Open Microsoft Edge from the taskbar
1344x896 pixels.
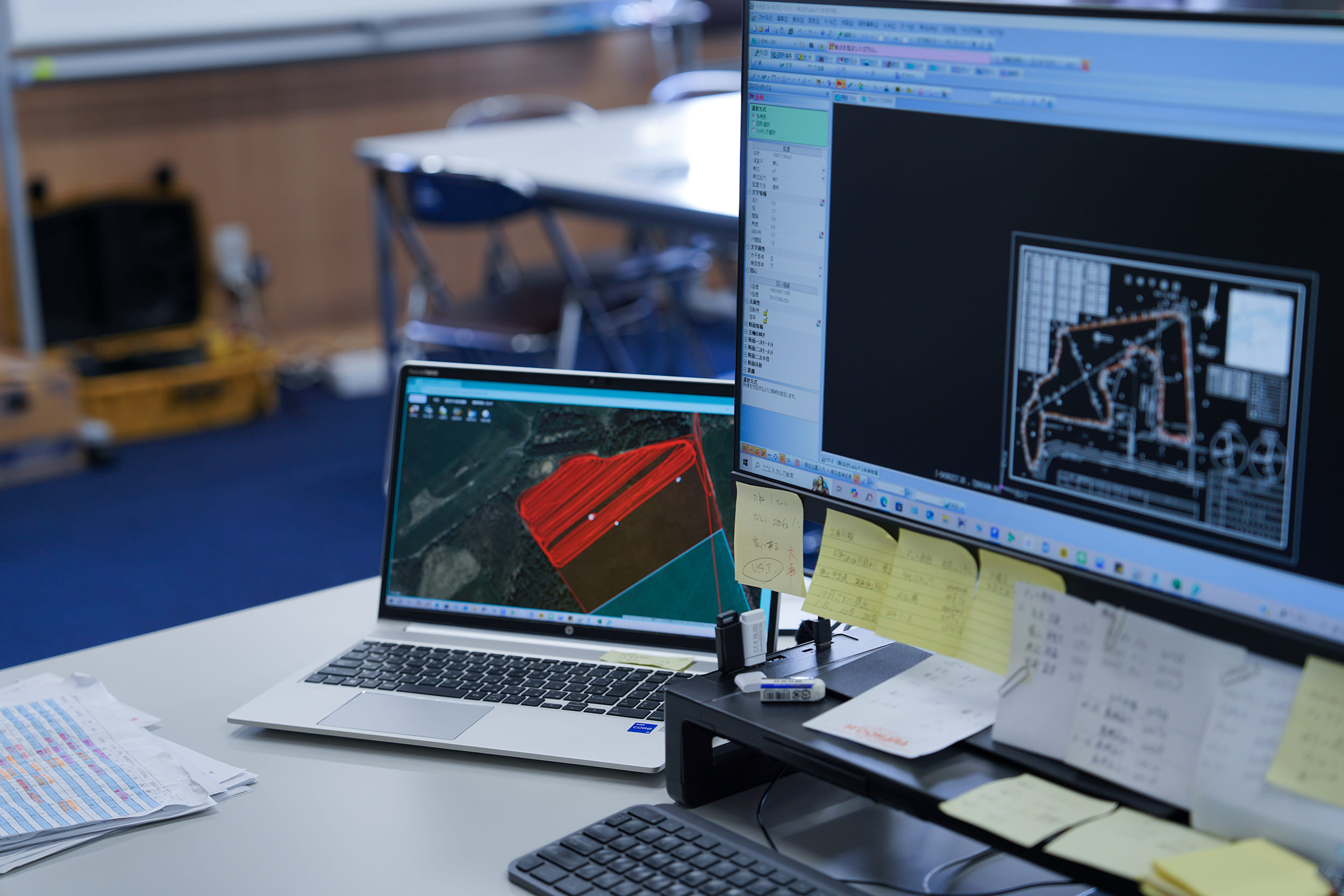884,502
